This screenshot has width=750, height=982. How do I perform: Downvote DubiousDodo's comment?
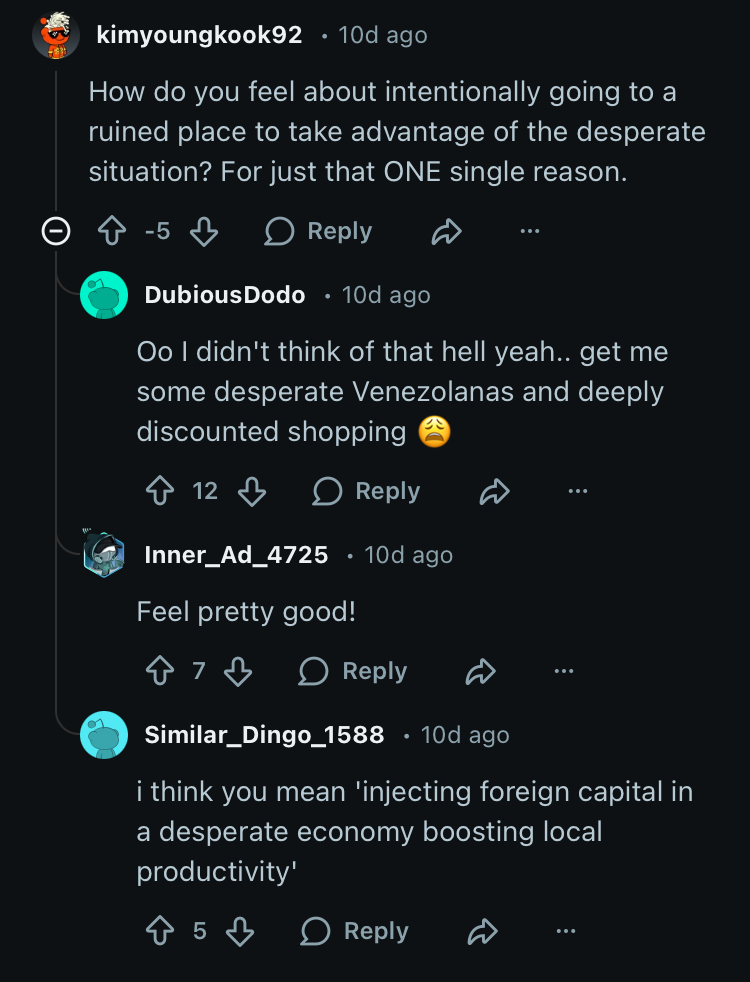point(252,491)
